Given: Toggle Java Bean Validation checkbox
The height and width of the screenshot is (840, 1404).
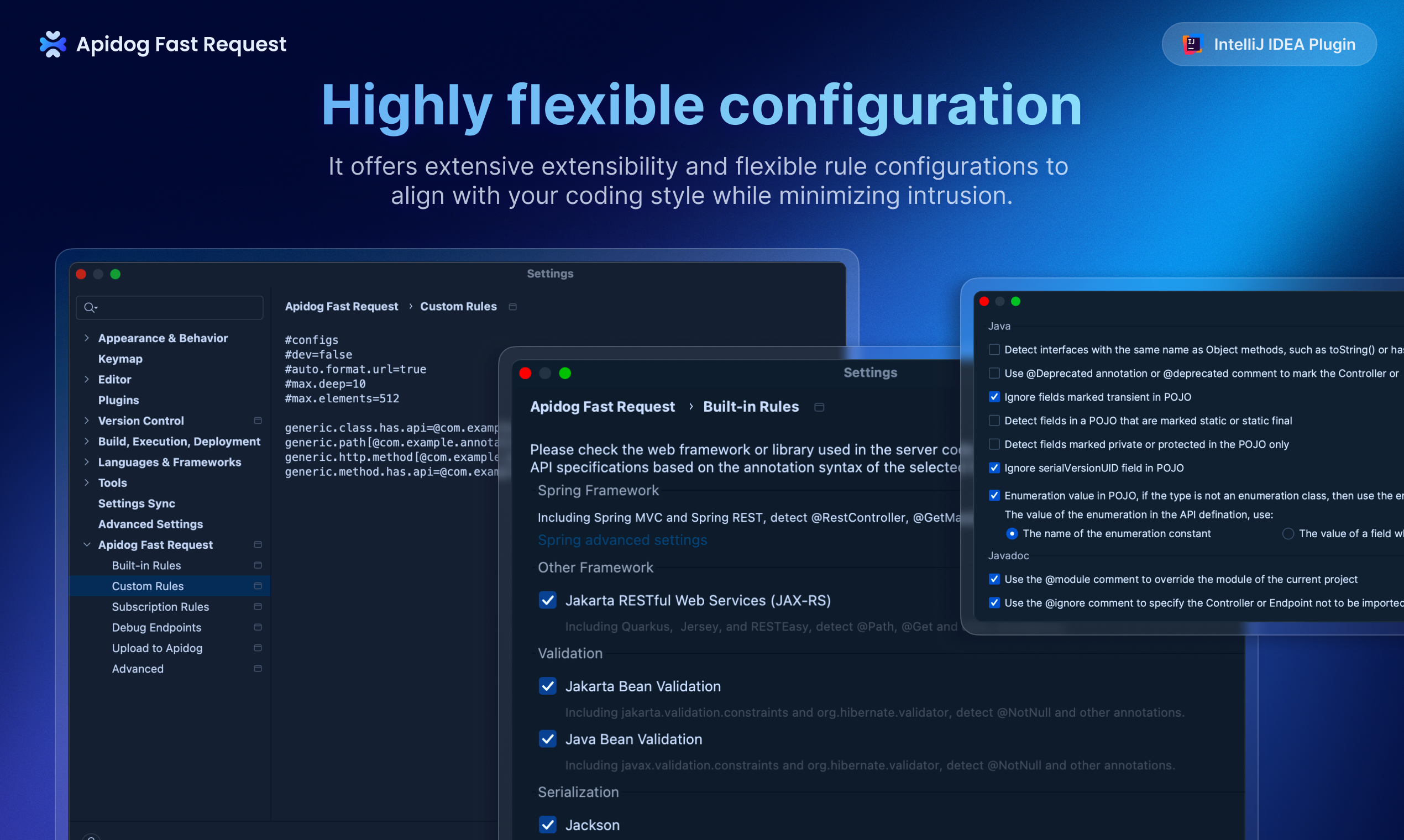Looking at the screenshot, I should 547,739.
